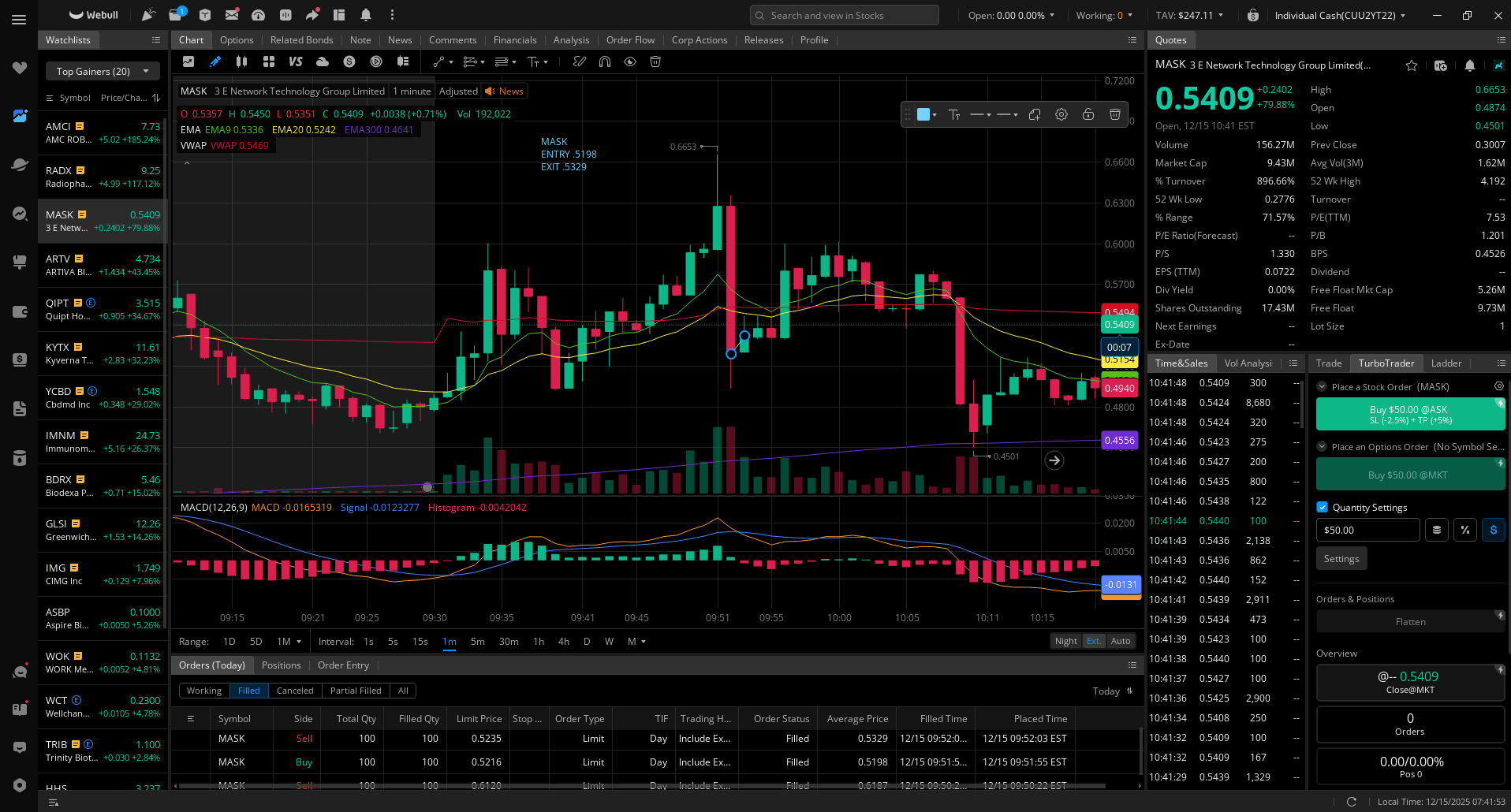Open the 1M range dropdown
The width and height of the screenshot is (1511, 812).
click(x=289, y=641)
